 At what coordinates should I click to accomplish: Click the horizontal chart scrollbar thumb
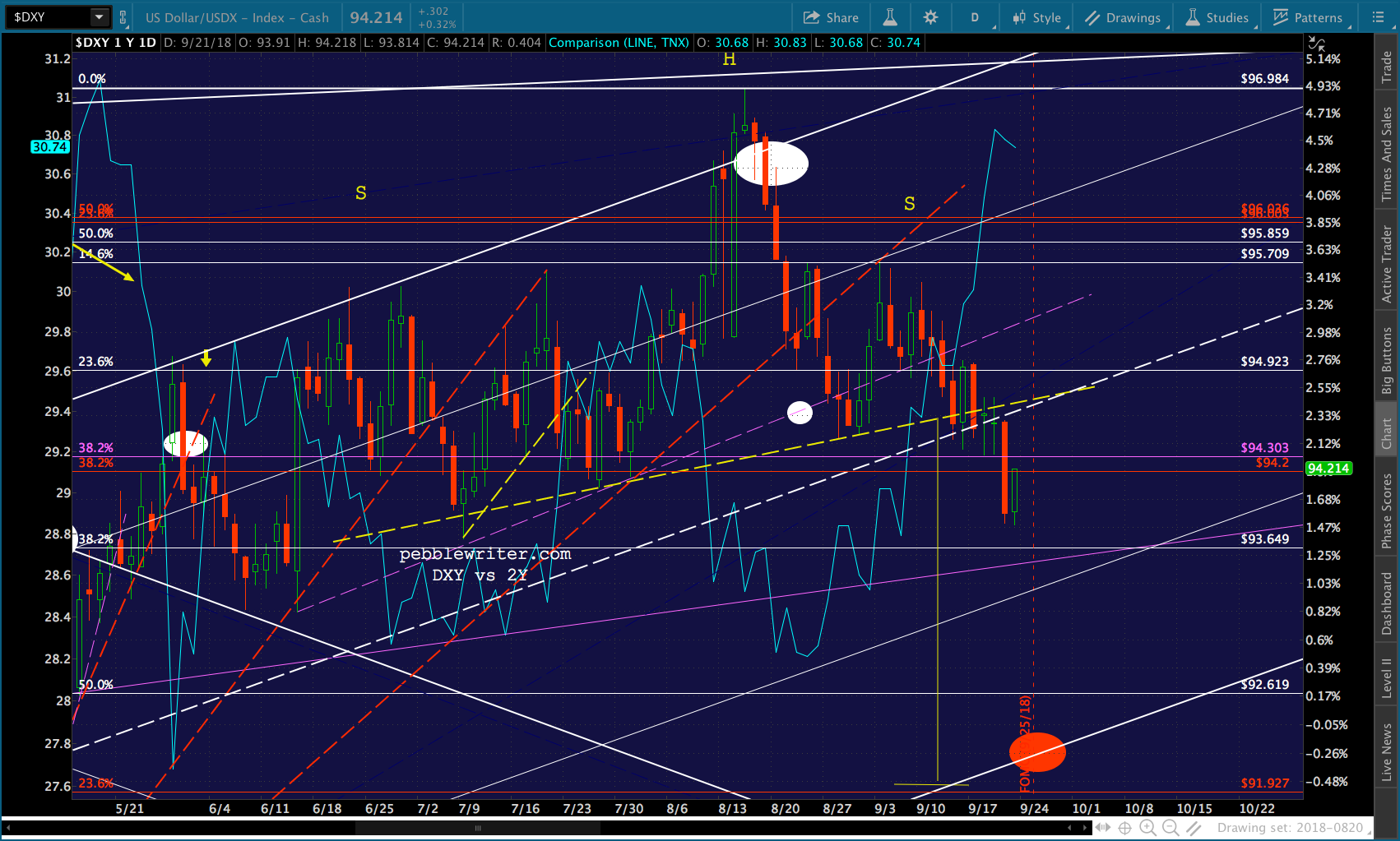477,828
